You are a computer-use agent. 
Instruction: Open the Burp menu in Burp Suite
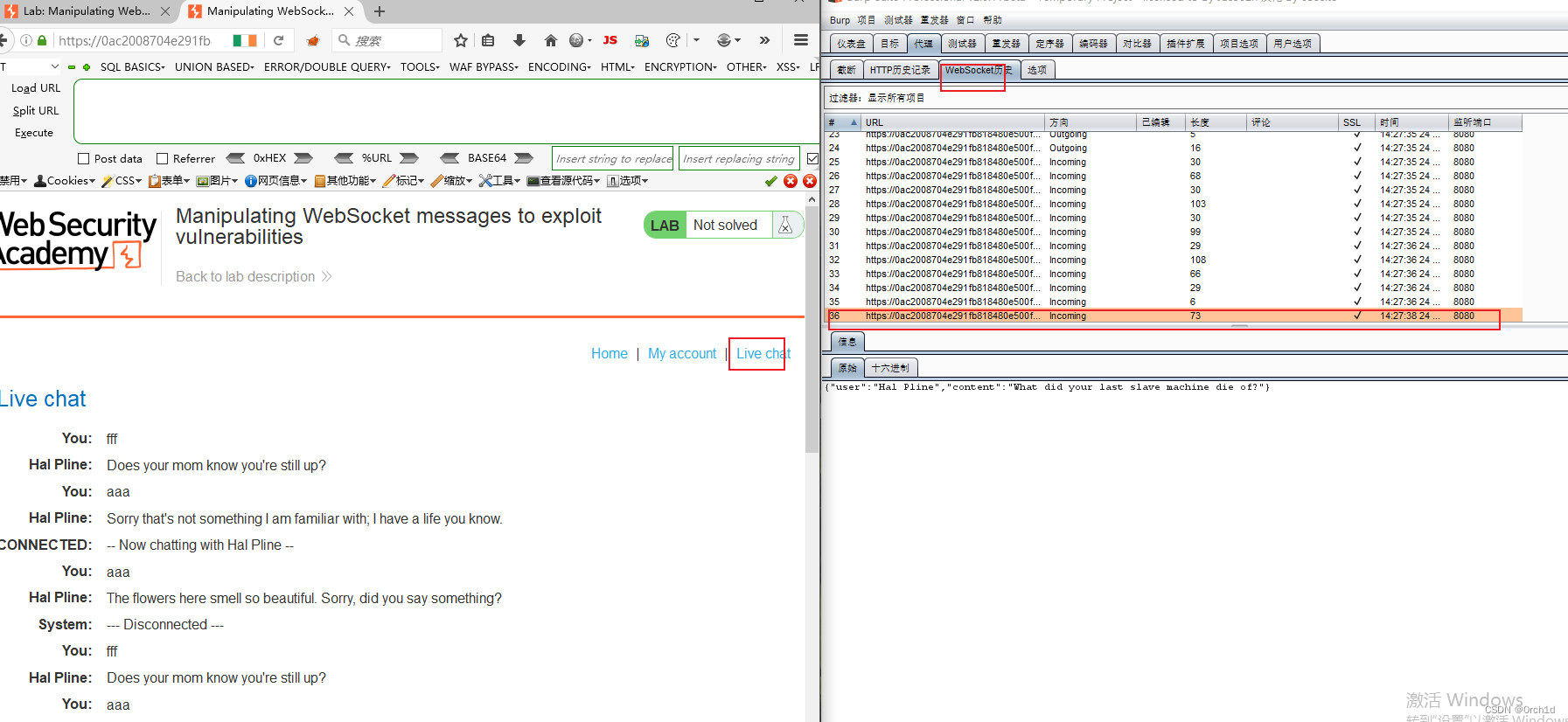840,20
